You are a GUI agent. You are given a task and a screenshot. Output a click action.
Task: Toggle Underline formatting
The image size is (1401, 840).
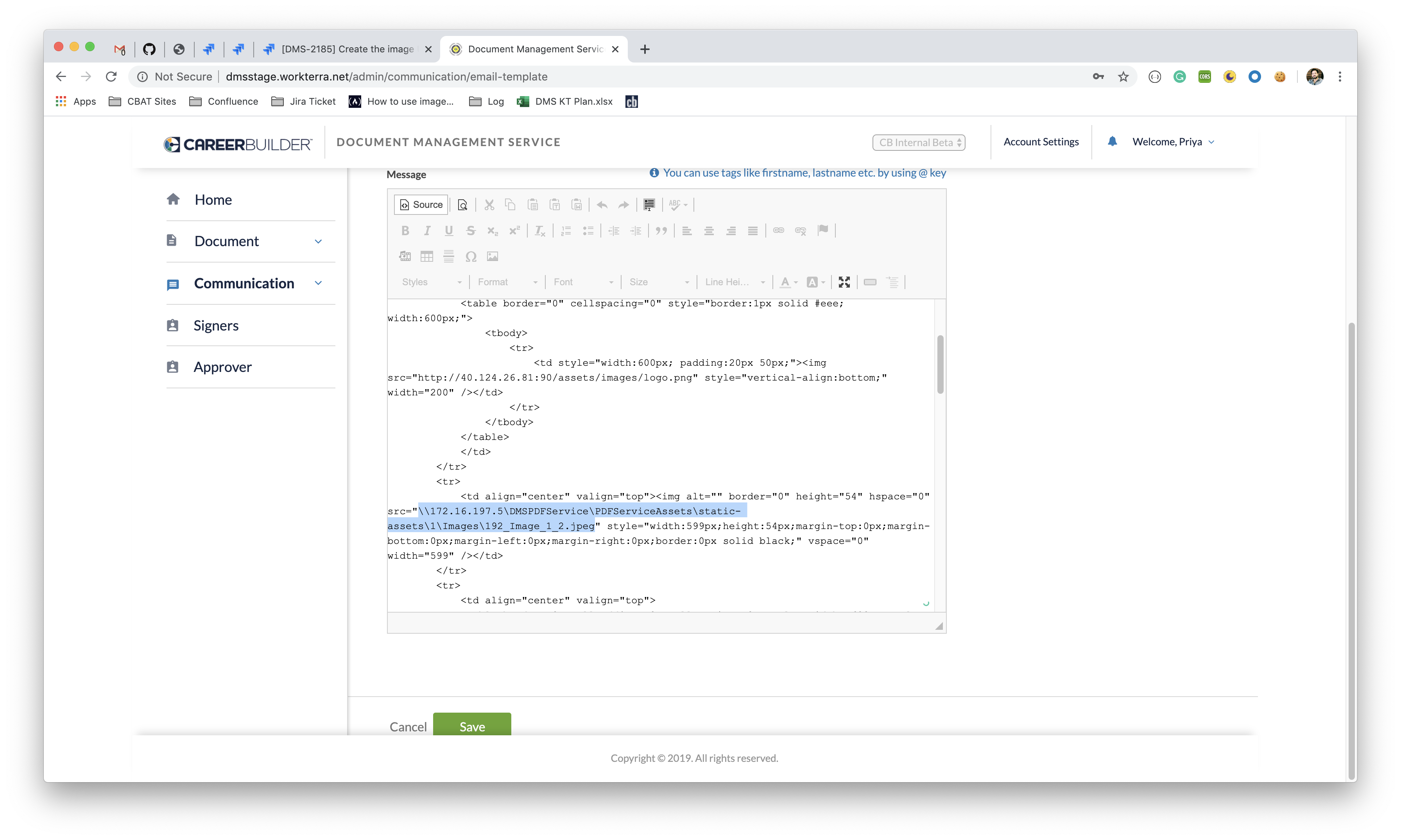click(x=448, y=231)
